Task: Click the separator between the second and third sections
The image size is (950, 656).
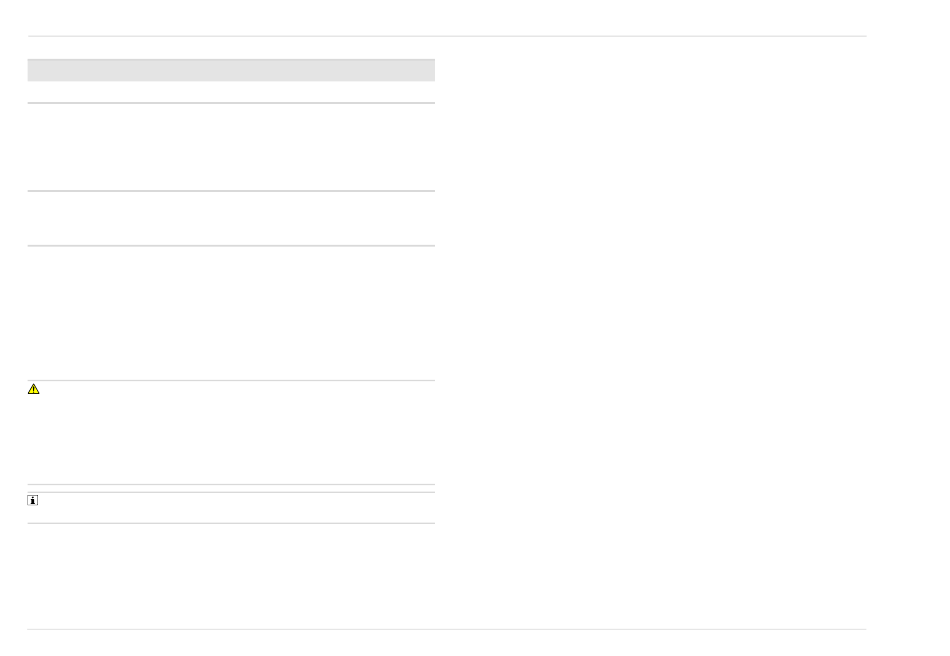Action: 231,246
